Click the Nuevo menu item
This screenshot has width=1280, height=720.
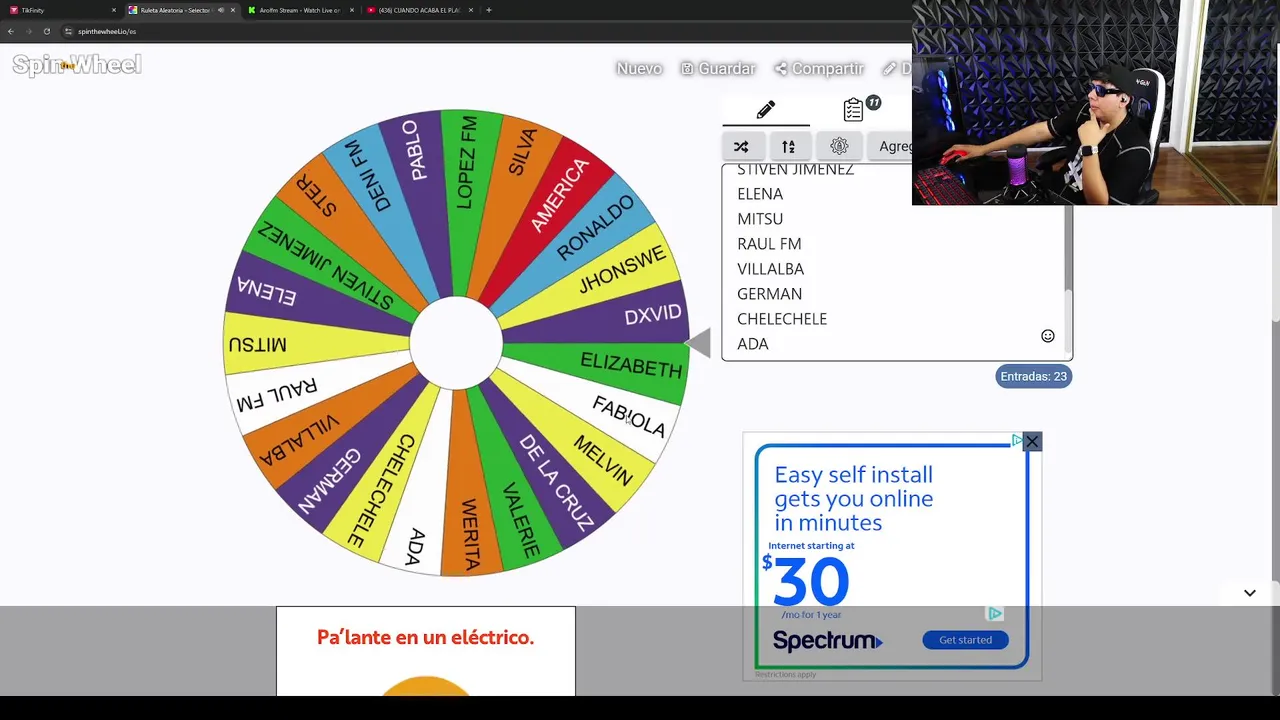tap(639, 68)
